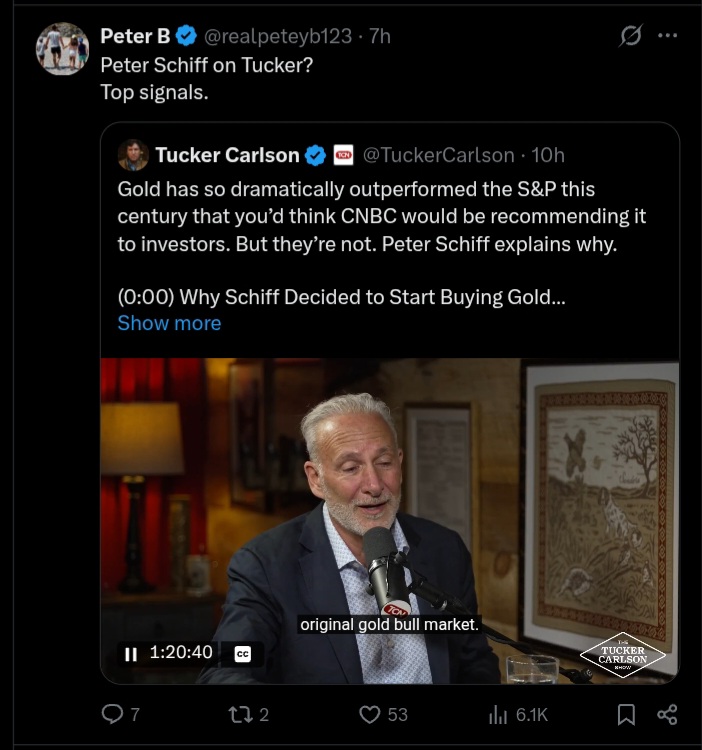The image size is (702, 750).
Task: Bookmark this post
Action: (x=626, y=714)
